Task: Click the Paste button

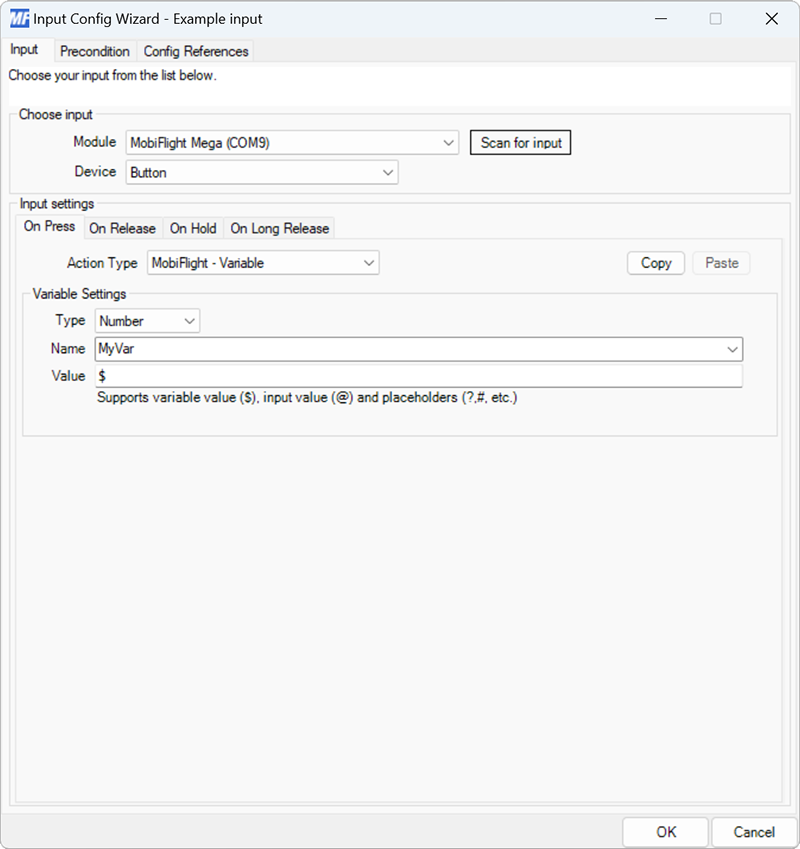Action: pyautogui.click(x=721, y=262)
